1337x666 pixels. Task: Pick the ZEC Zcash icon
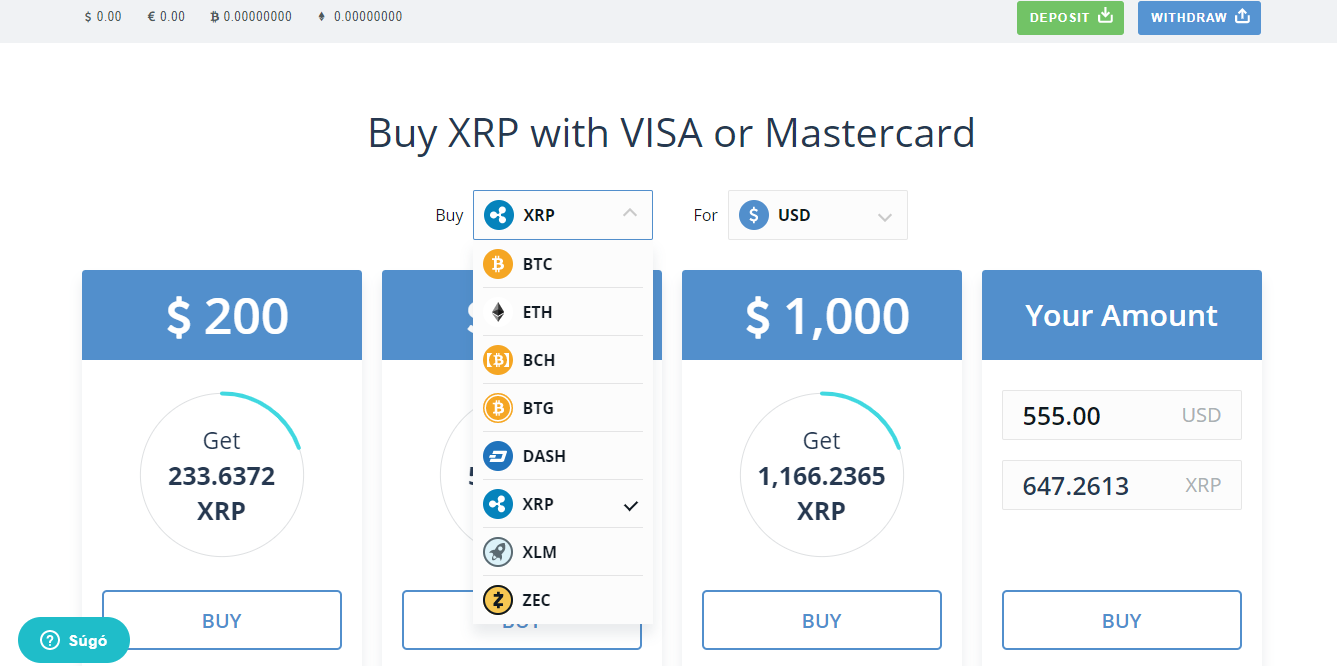pos(498,600)
